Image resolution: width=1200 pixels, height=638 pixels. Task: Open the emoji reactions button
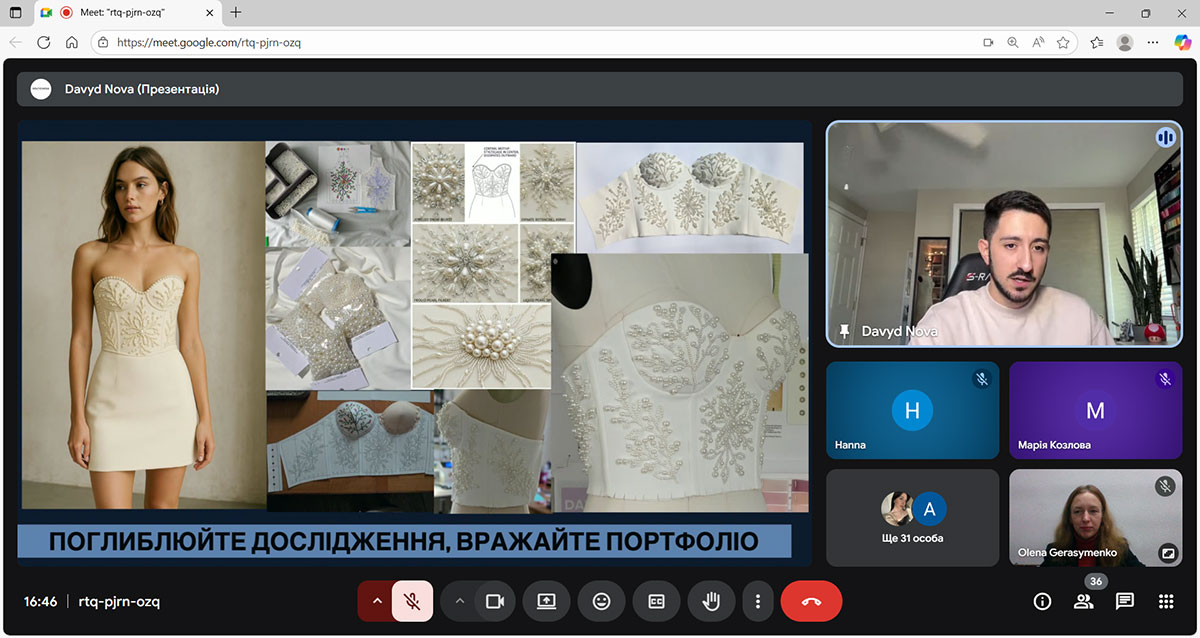601,601
